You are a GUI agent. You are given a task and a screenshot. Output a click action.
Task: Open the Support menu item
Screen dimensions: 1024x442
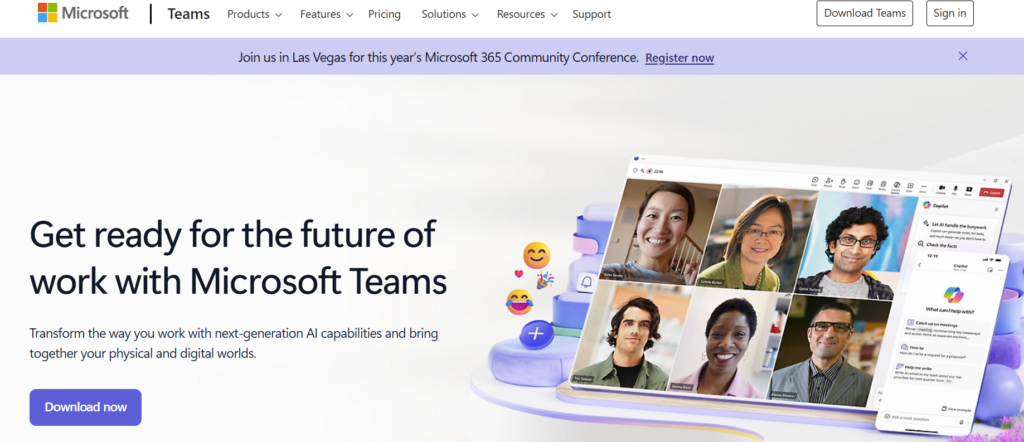point(592,14)
